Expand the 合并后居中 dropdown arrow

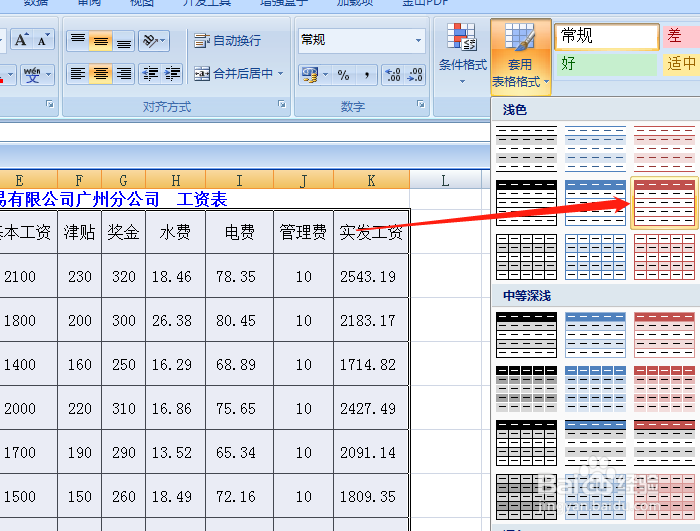coord(280,74)
